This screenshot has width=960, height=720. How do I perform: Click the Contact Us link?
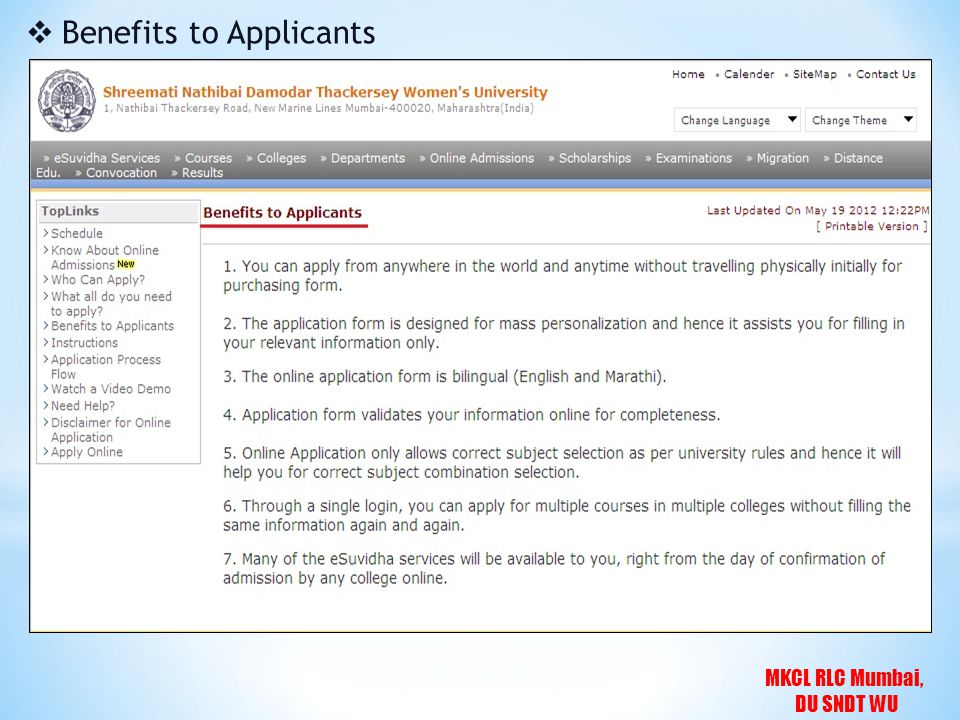[x=885, y=74]
